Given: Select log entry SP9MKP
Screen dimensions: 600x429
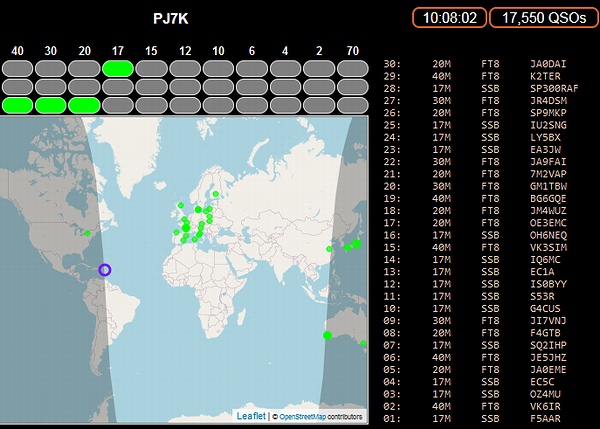Looking at the screenshot, I should pos(475,113).
